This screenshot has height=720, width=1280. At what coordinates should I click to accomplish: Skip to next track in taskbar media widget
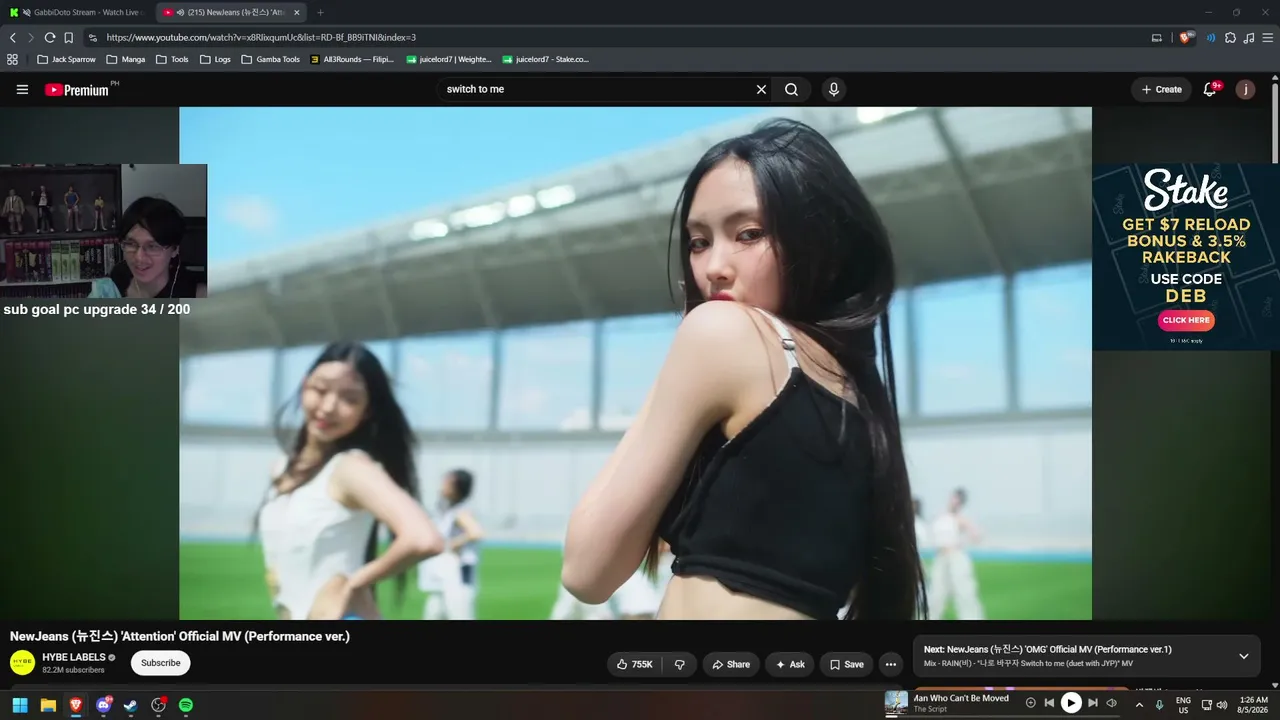click(1092, 703)
